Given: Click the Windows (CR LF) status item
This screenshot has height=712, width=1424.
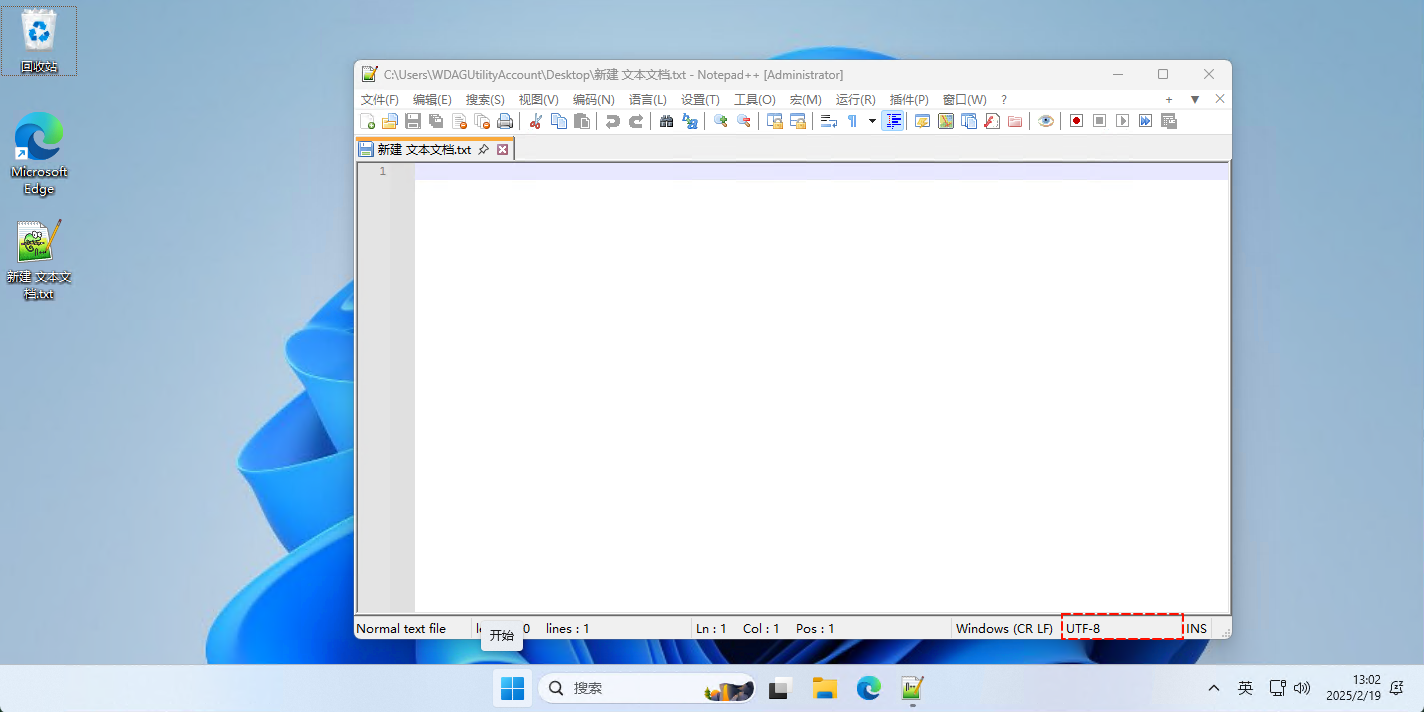Looking at the screenshot, I should click(x=1003, y=628).
